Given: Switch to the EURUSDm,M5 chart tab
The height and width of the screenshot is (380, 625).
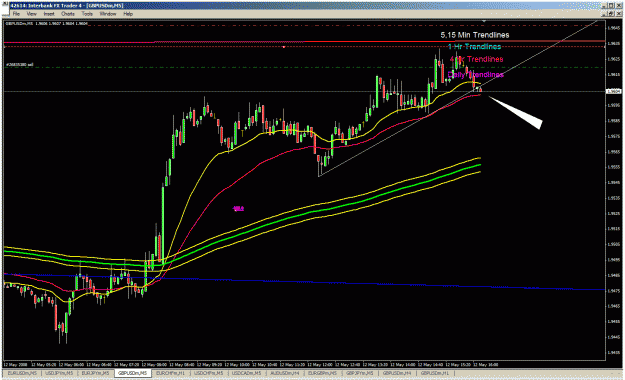Looking at the screenshot, I should tap(22, 373).
